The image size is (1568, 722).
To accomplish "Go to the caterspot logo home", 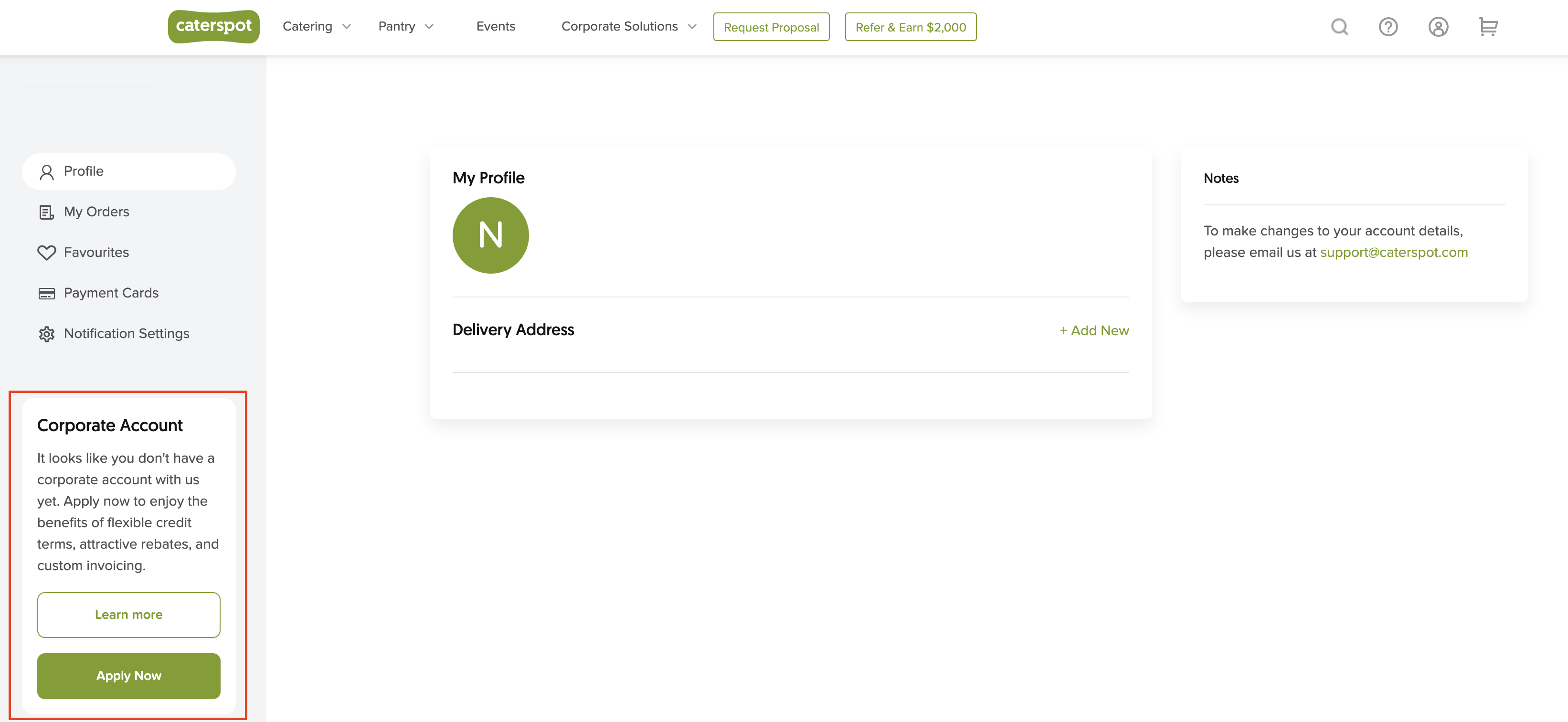I will tap(213, 26).
